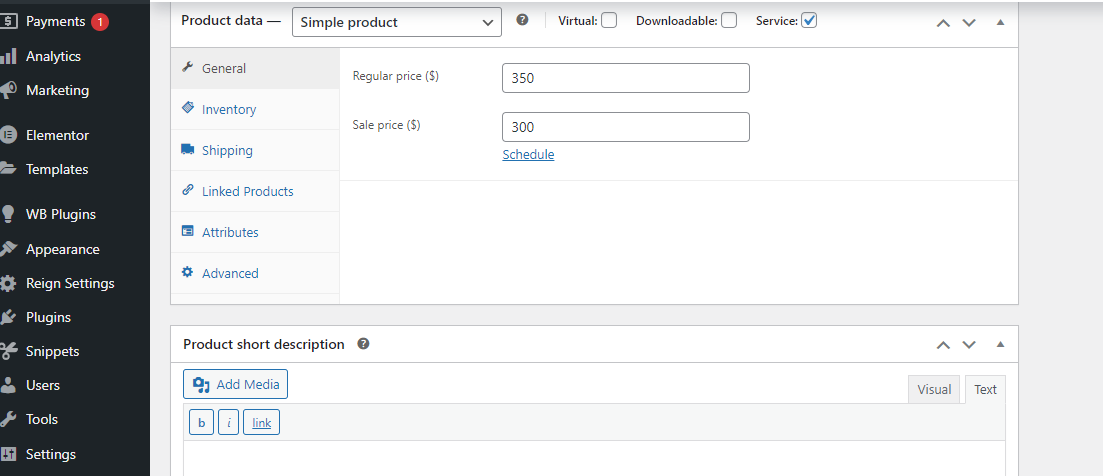Move Product short description panel down

[969, 345]
